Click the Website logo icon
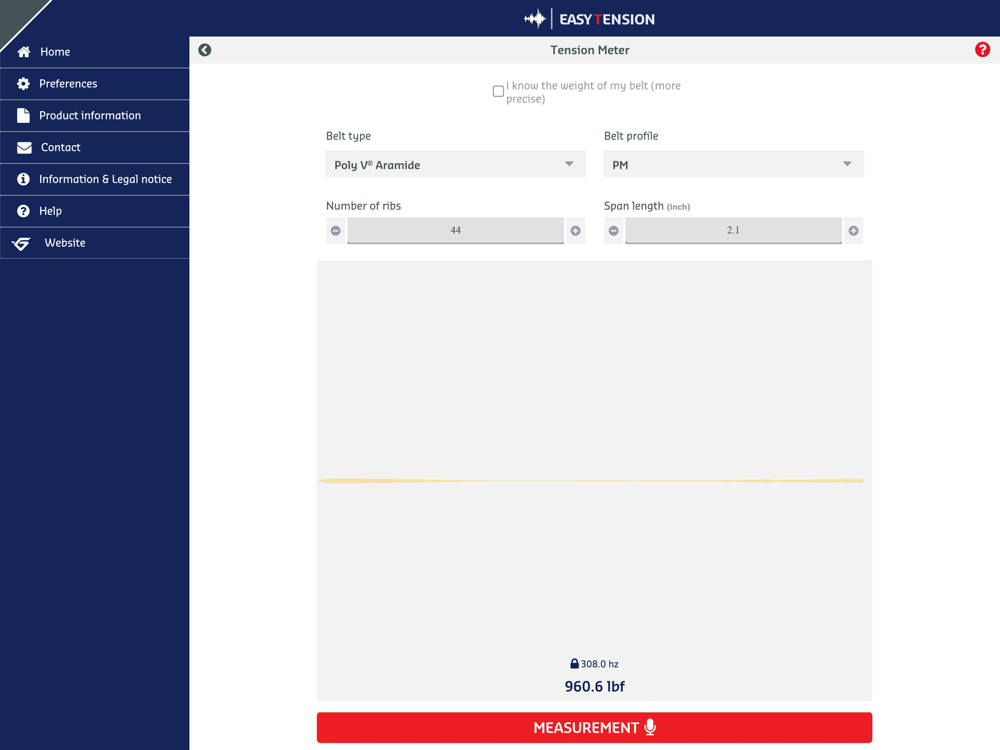This screenshot has width=1000, height=750. (21, 243)
